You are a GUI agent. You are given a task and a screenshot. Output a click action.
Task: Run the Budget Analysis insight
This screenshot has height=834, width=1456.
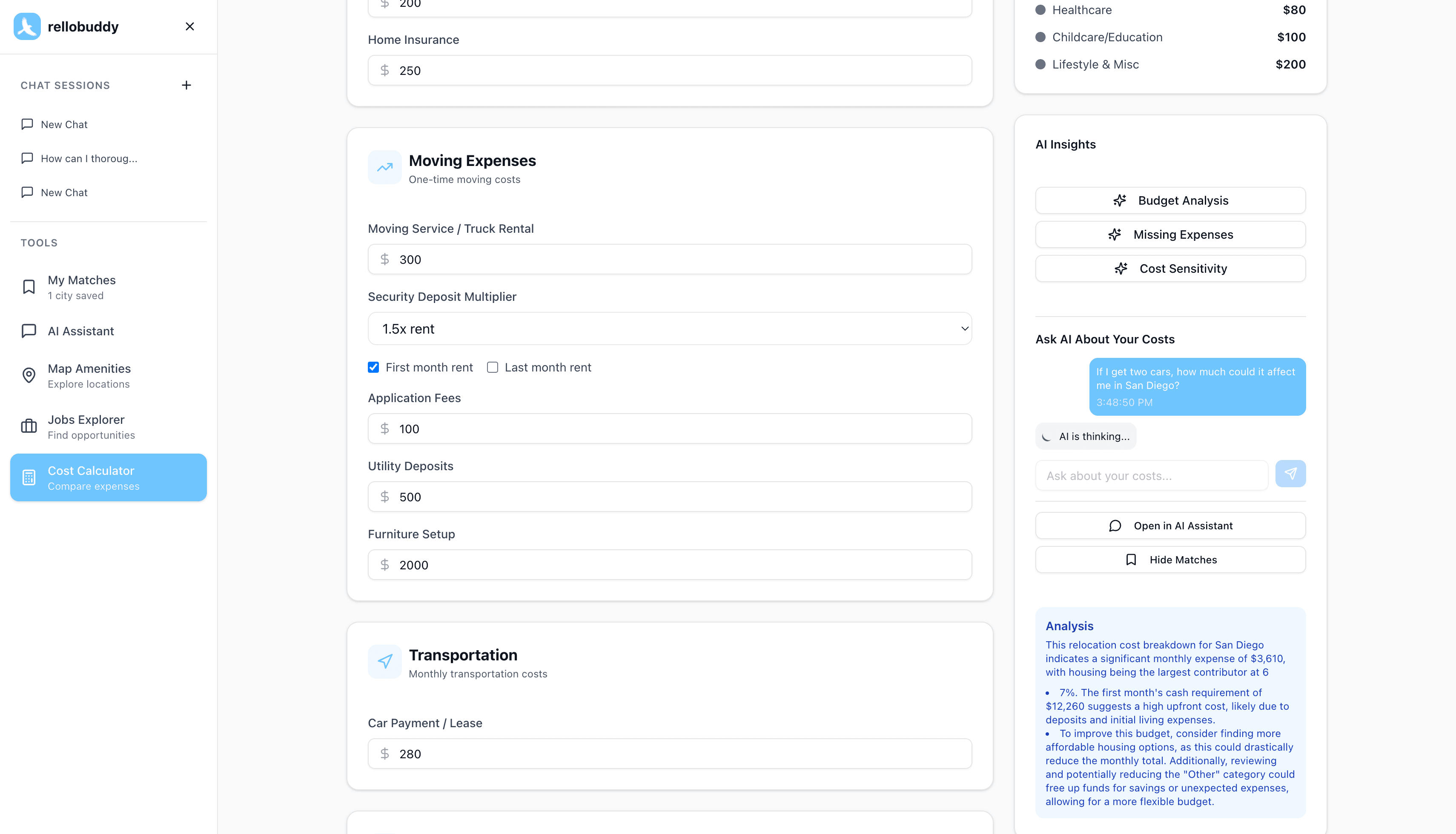[1170, 200]
